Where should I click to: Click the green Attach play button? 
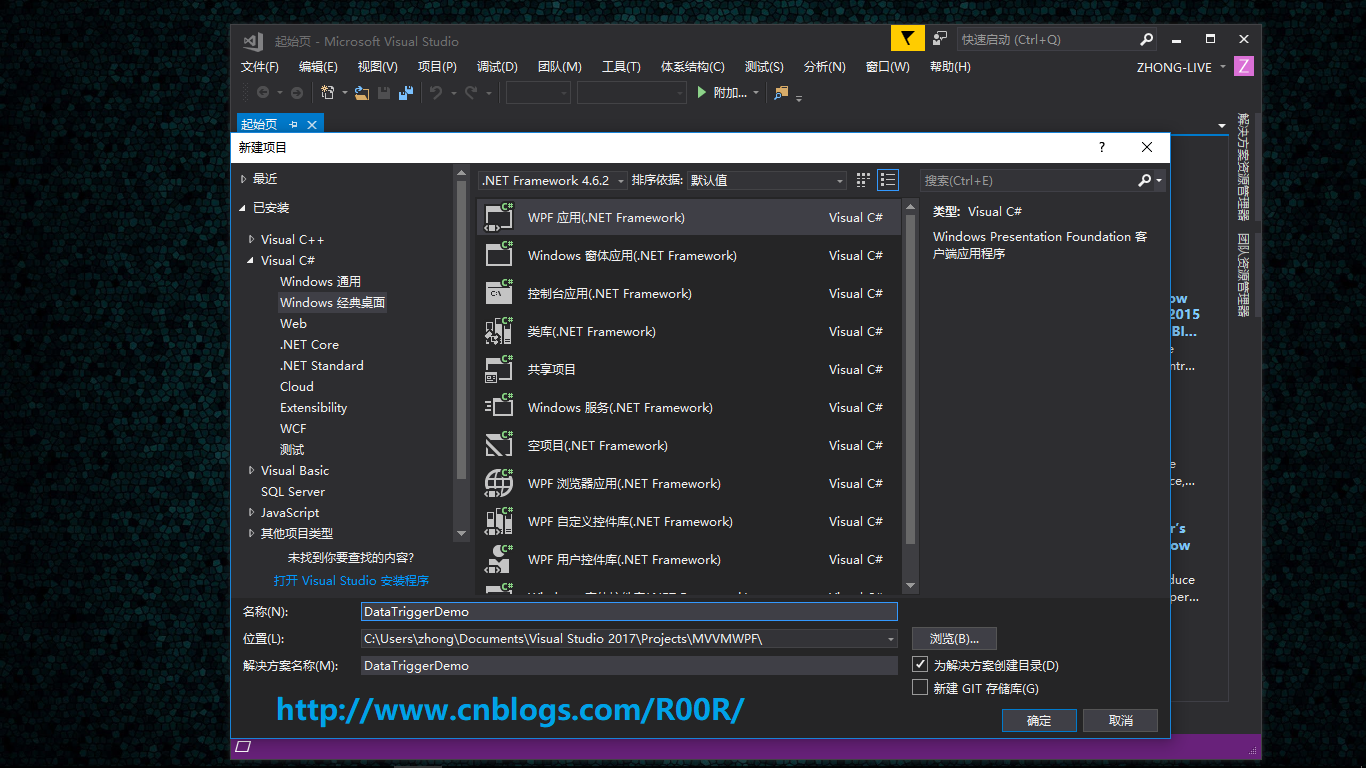702,92
